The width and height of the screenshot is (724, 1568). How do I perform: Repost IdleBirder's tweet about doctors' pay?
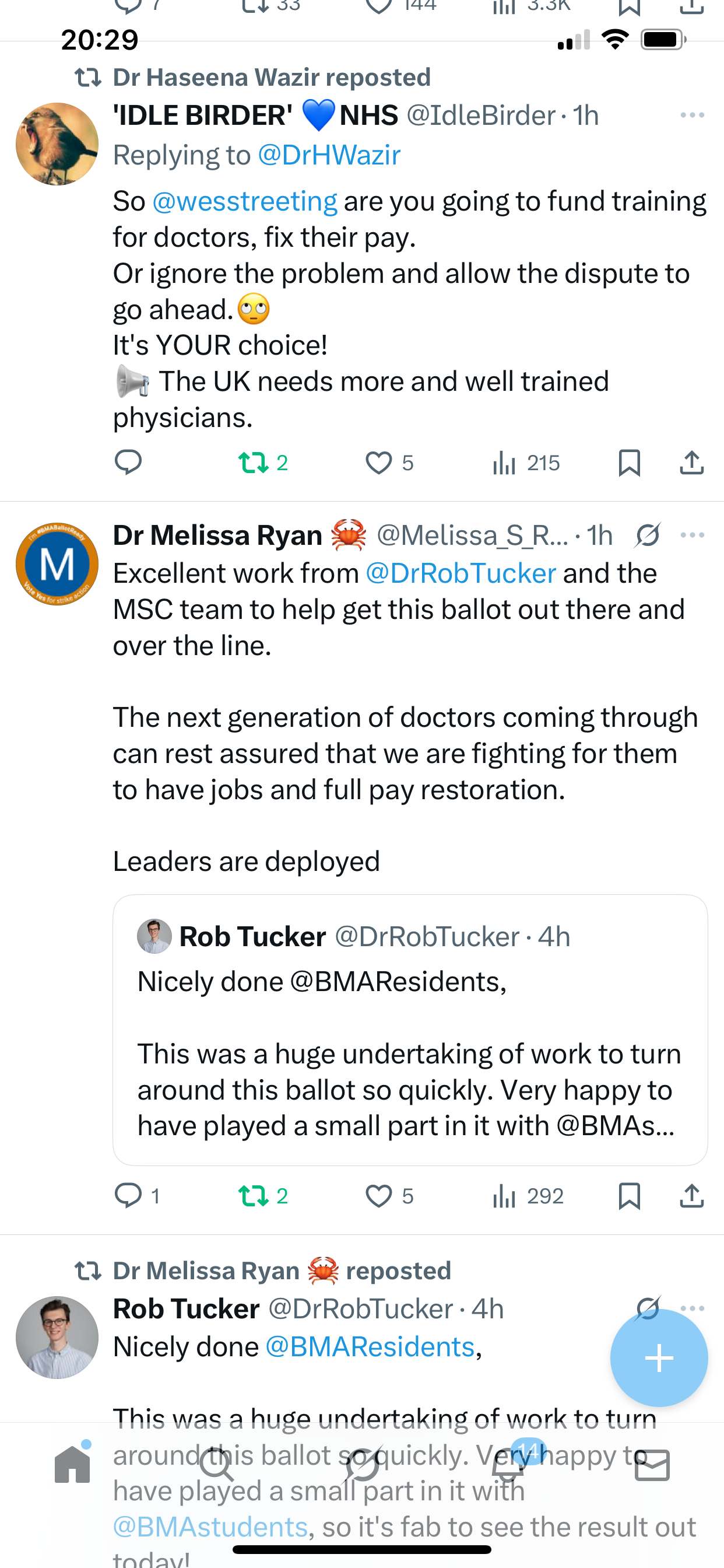(262, 463)
